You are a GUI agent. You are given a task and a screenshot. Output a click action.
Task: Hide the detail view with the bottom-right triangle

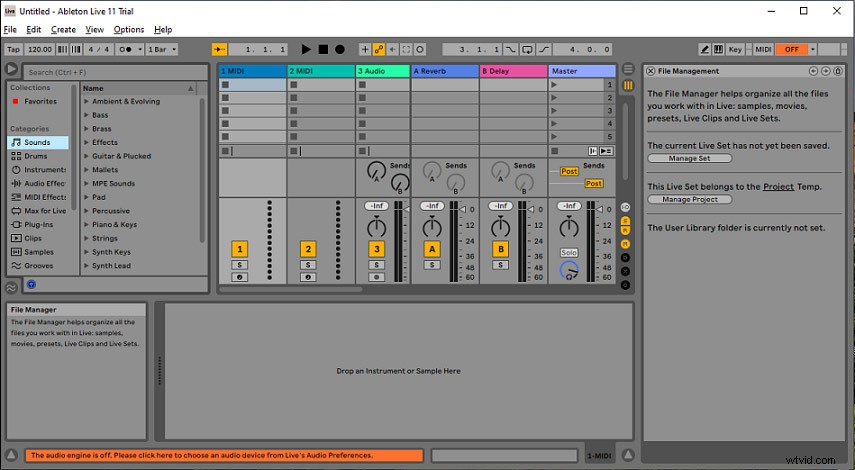click(x=628, y=455)
